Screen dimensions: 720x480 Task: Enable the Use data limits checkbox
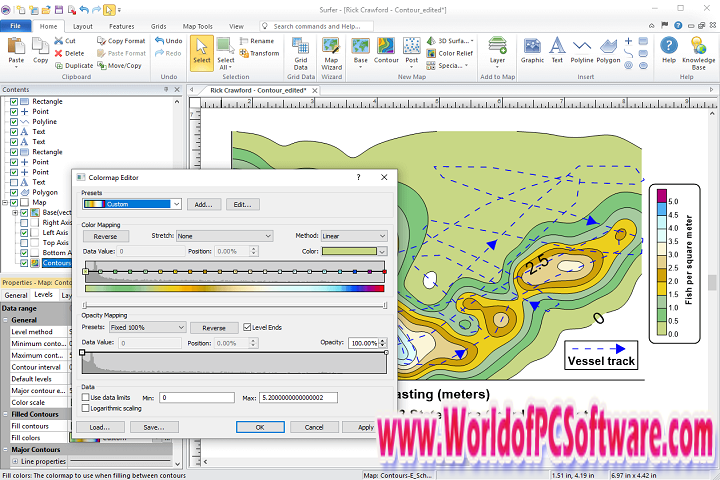85,397
